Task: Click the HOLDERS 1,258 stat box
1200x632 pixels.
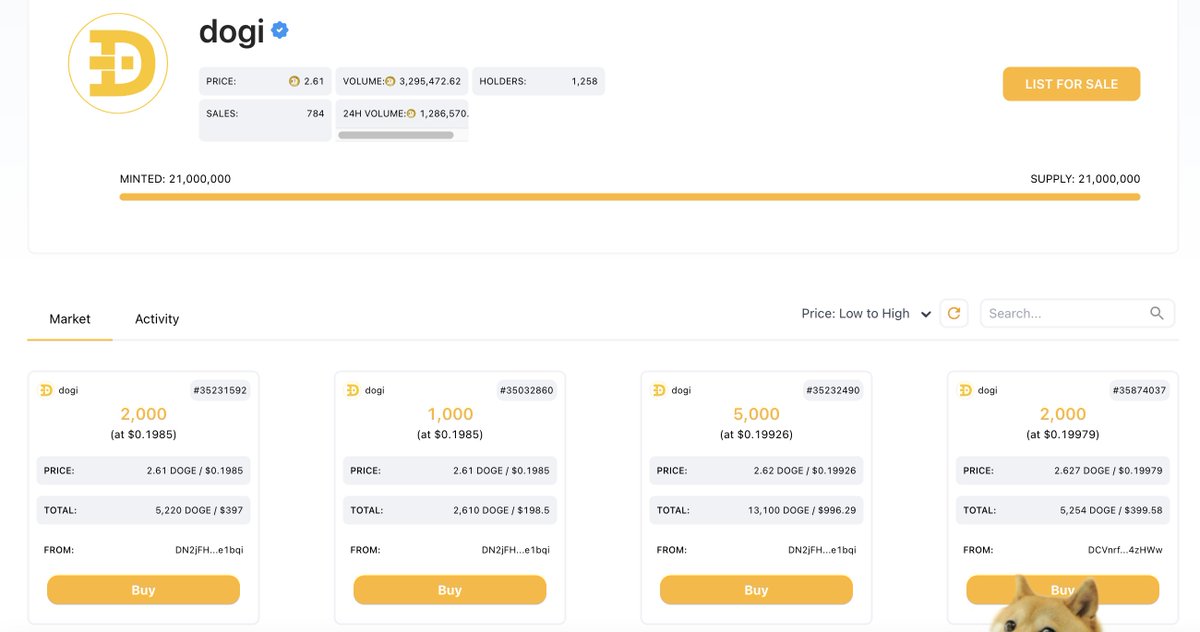Action: coord(538,81)
